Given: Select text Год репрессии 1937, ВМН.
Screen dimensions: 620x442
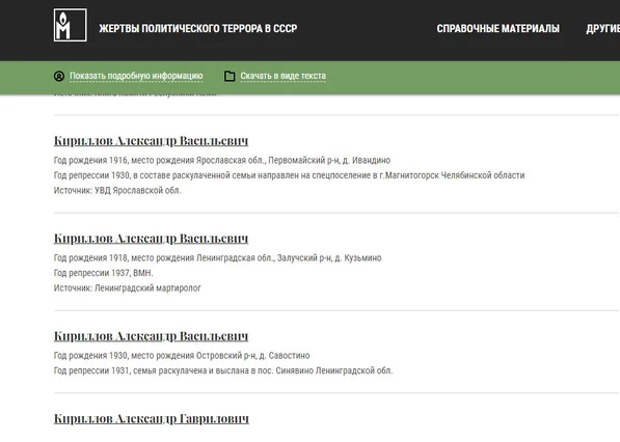Looking at the screenshot, I should point(103,273).
